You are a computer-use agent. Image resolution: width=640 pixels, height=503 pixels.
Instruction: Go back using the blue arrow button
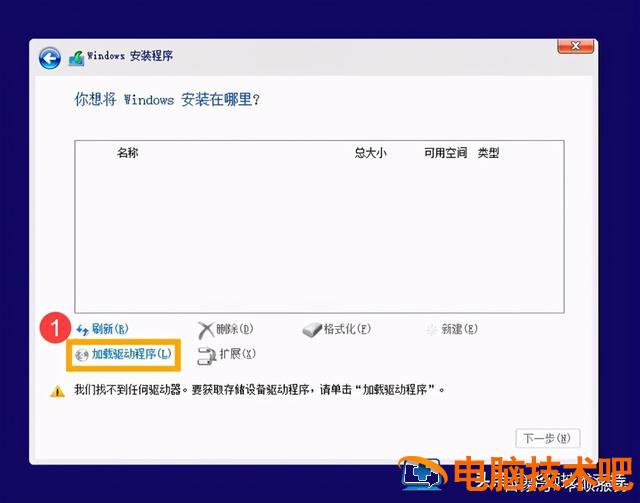point(50,58)
